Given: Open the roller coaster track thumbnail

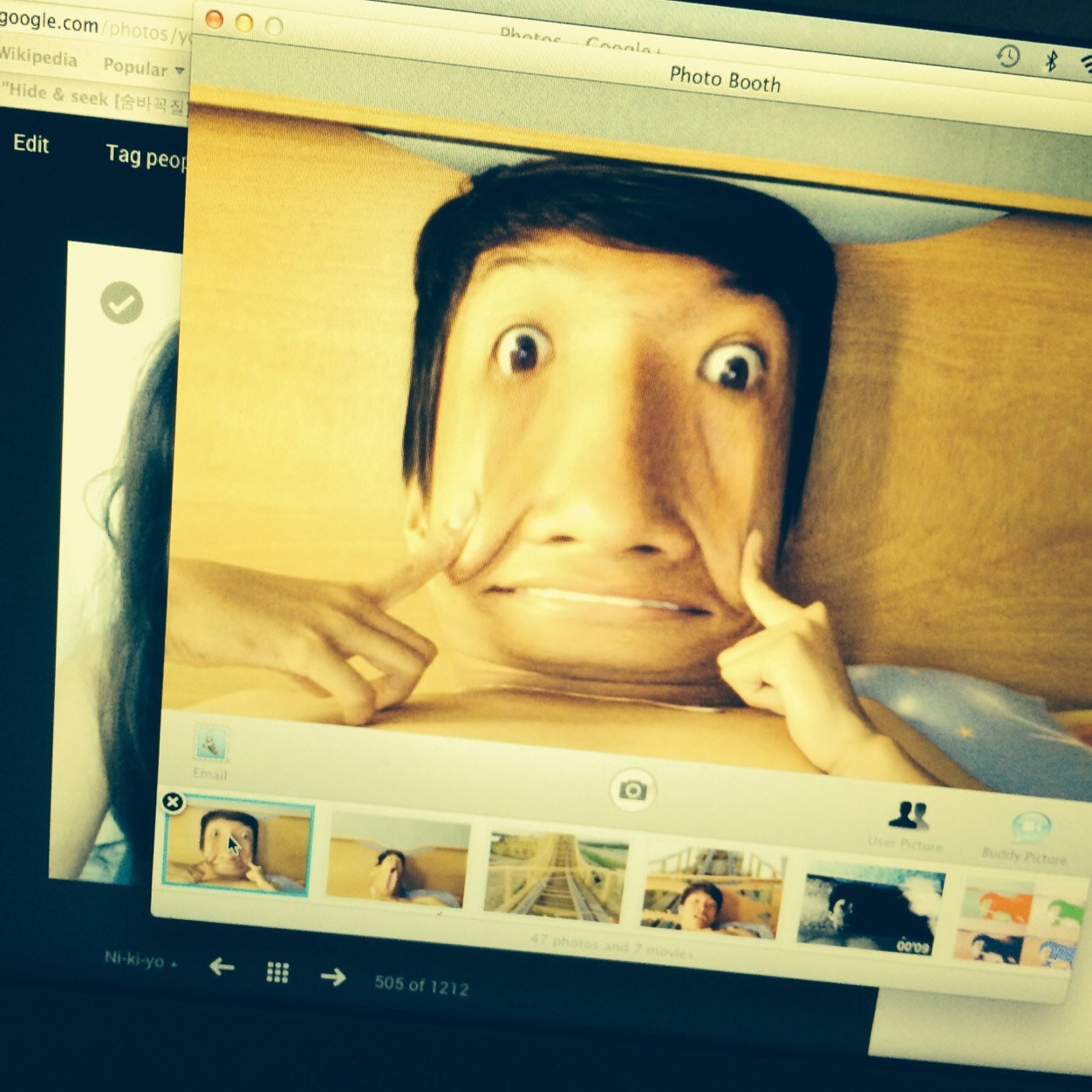Looking at the screenshot, I should click(x=556, y=875).
